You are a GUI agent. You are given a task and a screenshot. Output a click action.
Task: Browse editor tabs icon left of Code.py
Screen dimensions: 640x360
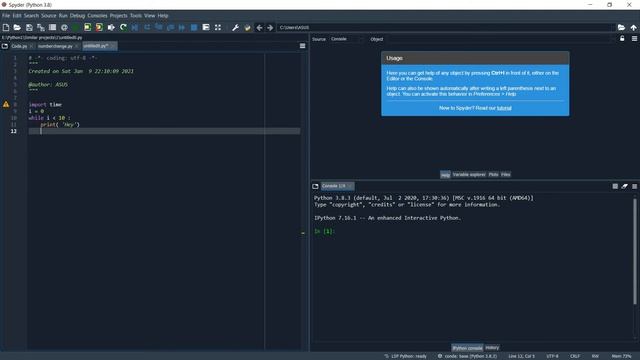coord(5,46)
